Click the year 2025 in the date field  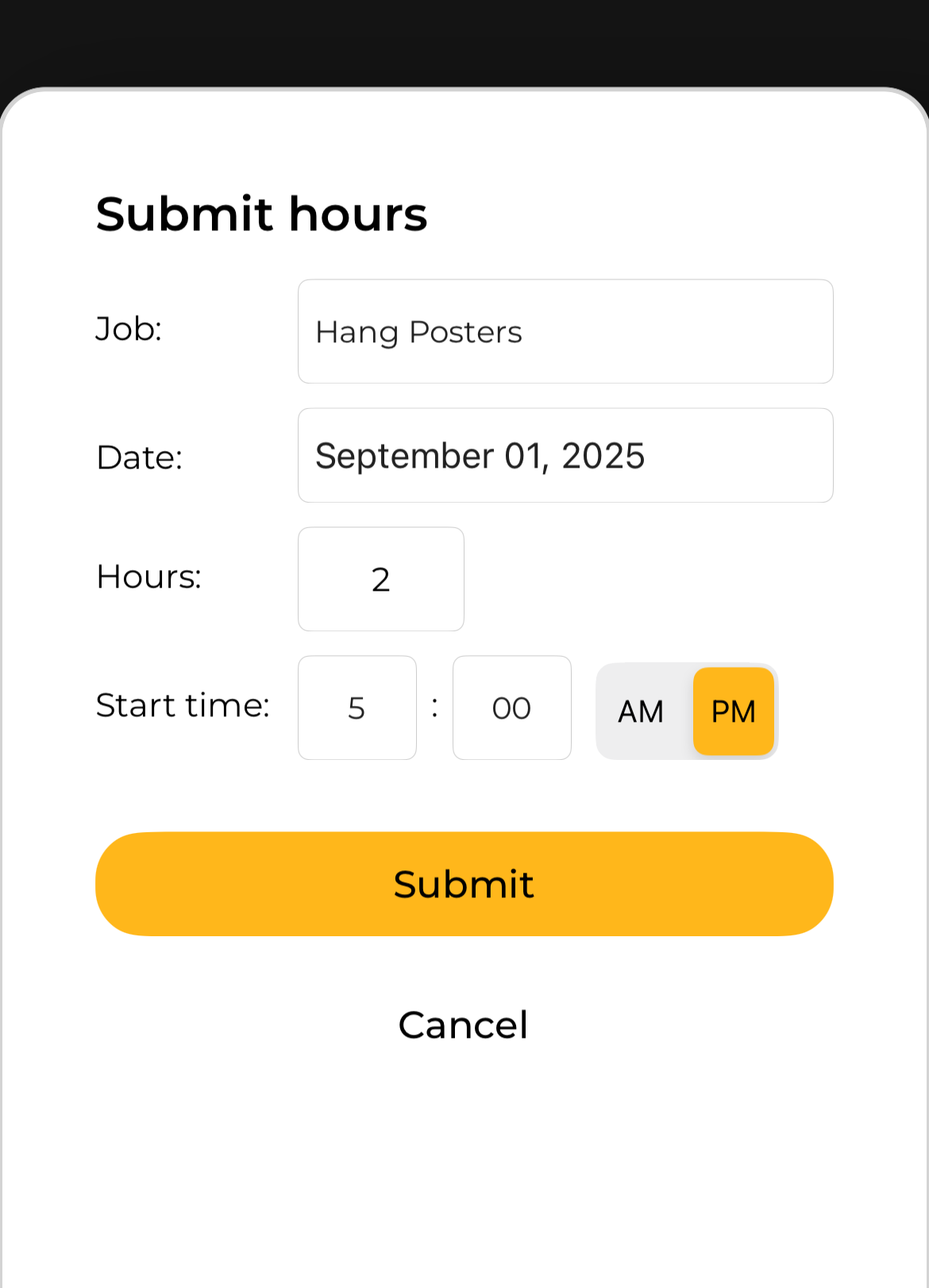[603, 456]
